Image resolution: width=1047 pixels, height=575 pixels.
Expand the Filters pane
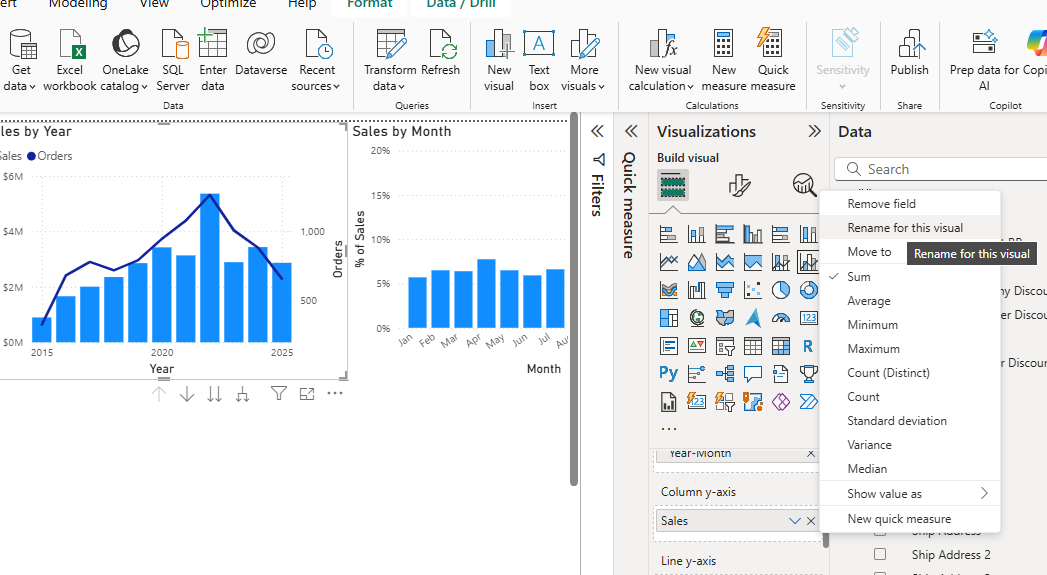click(598, 131)
